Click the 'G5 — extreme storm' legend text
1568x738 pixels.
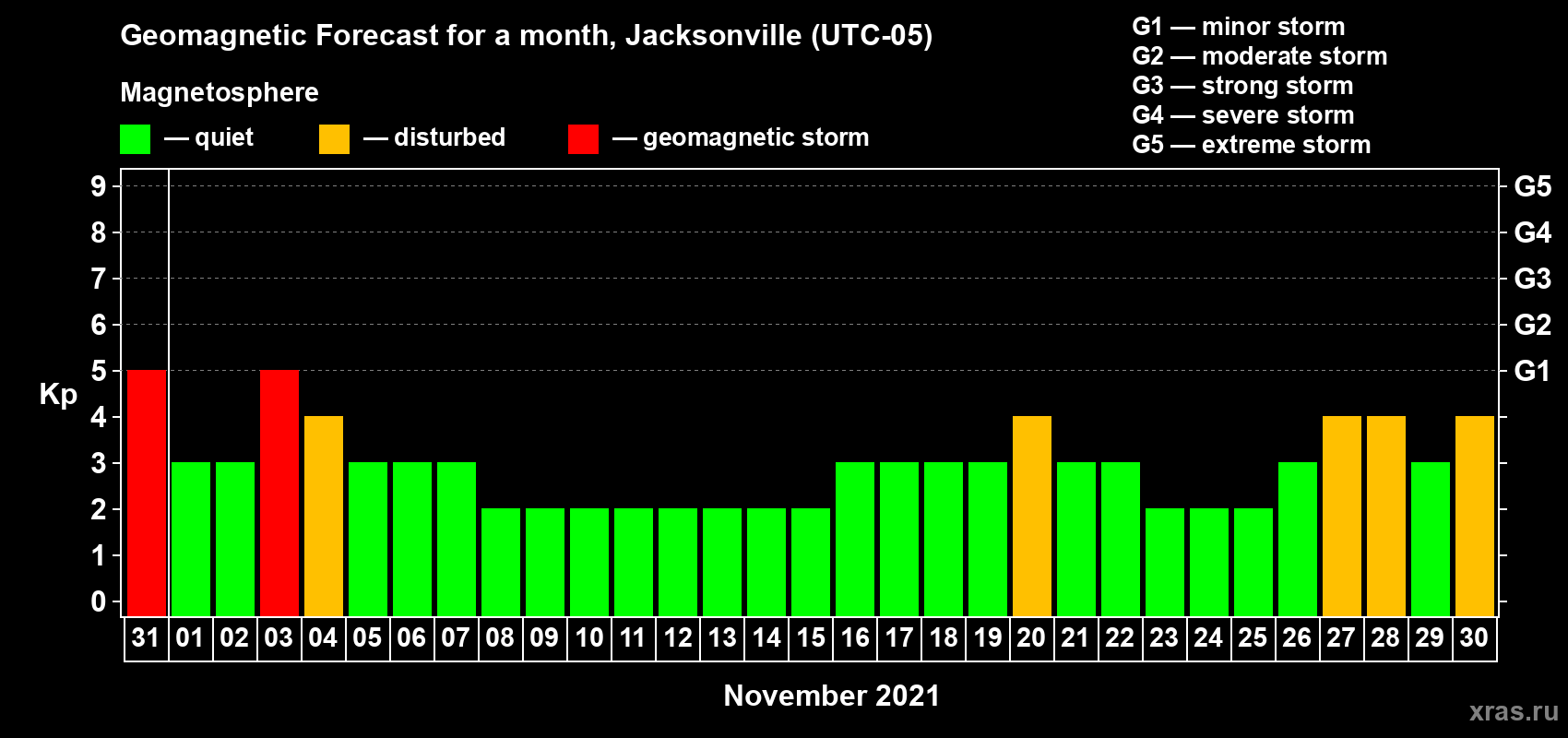(x=1252, y=145)
